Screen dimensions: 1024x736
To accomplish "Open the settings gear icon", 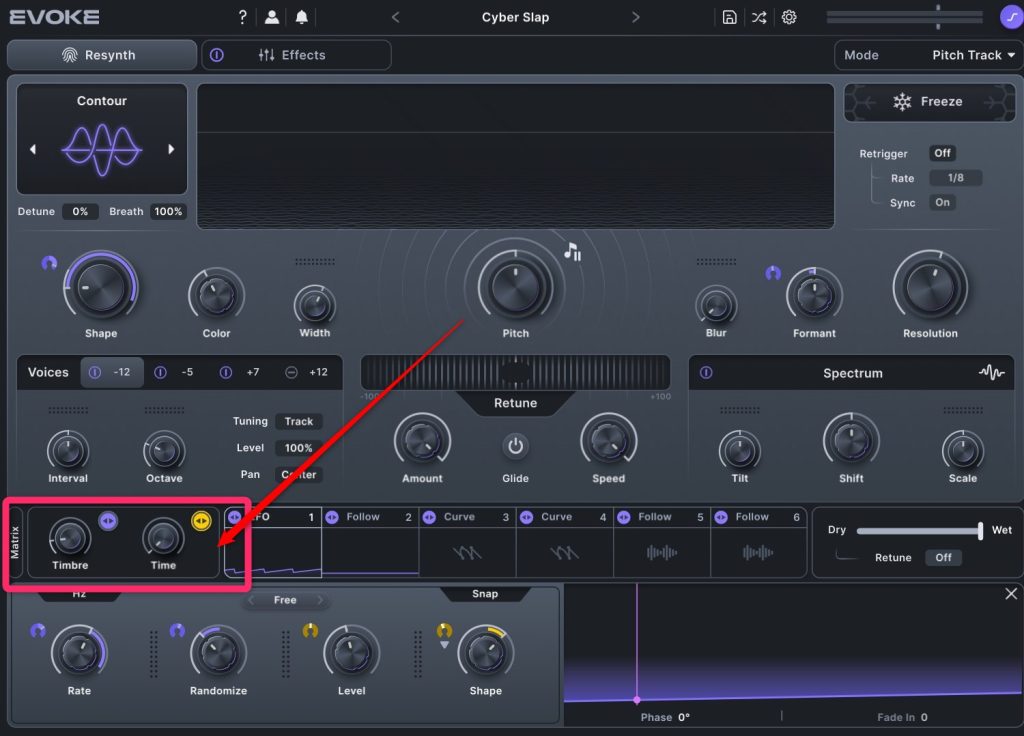I will tap(789, 17).
